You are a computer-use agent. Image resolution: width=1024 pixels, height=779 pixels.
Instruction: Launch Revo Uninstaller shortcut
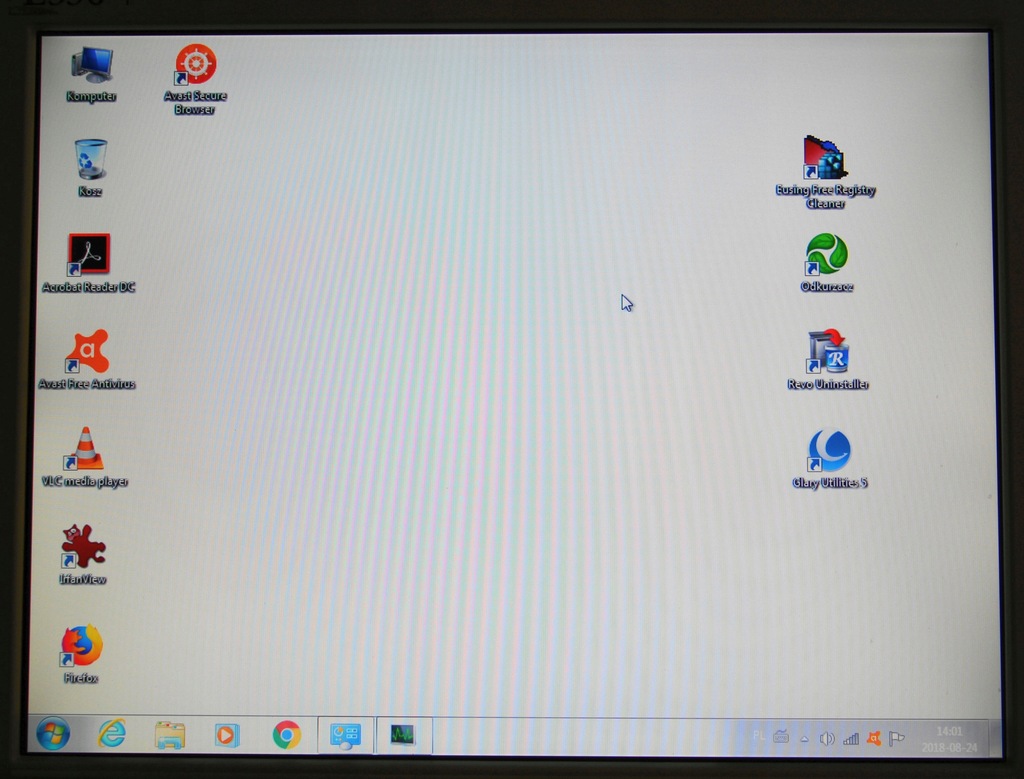click(828, 360)
